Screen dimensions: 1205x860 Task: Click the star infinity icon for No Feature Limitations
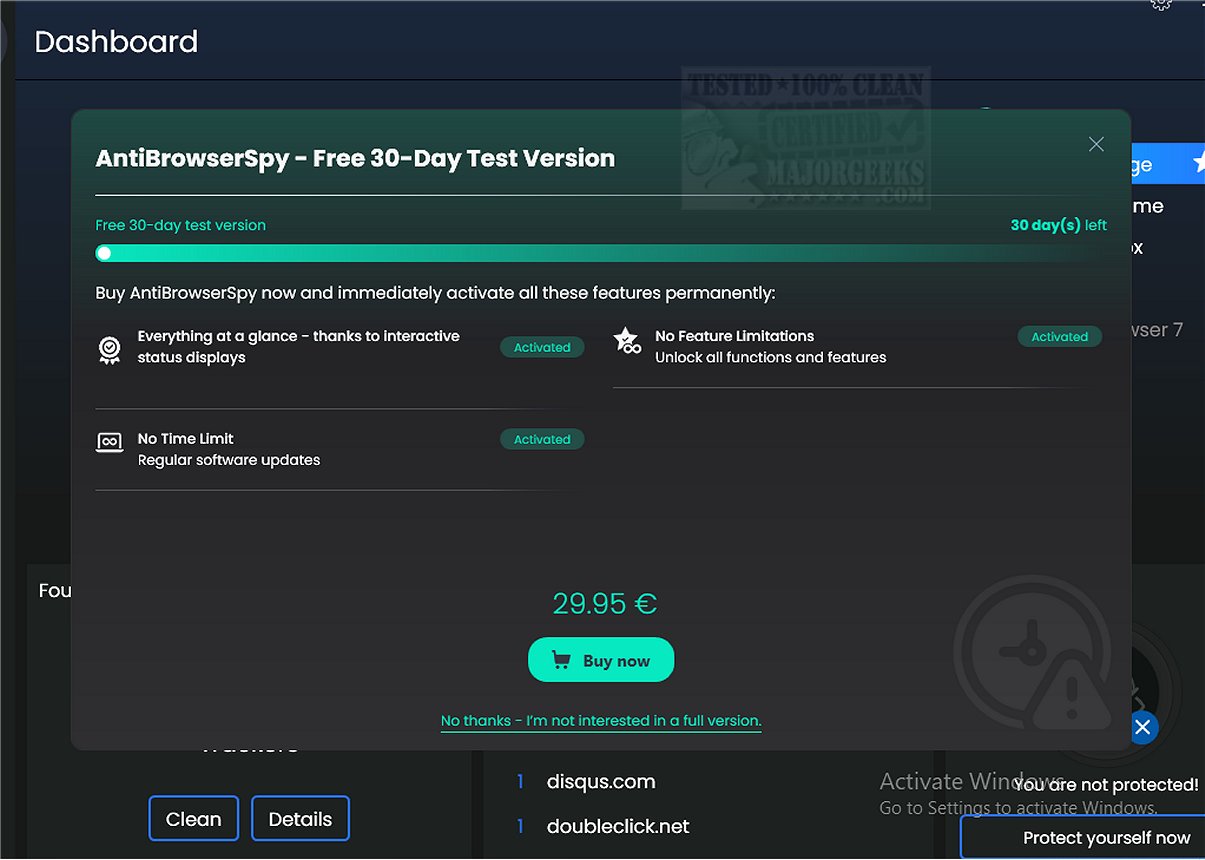point(626,340)
